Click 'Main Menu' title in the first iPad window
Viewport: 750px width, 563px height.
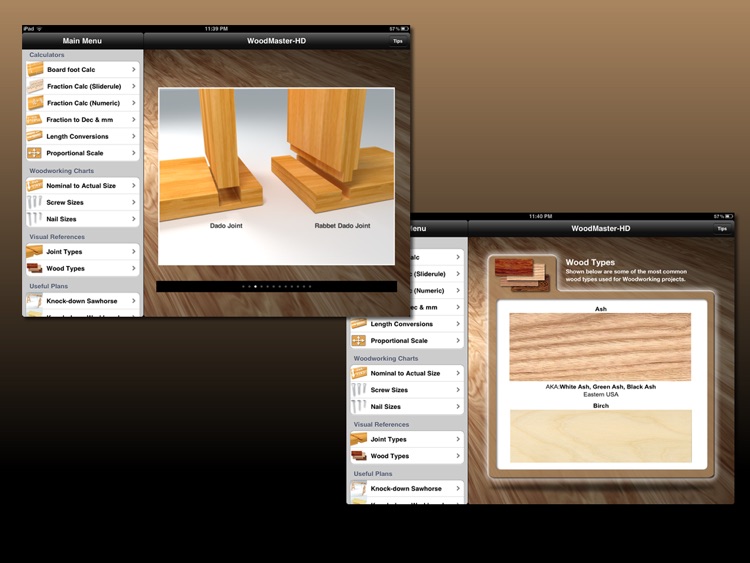[82, 41]
